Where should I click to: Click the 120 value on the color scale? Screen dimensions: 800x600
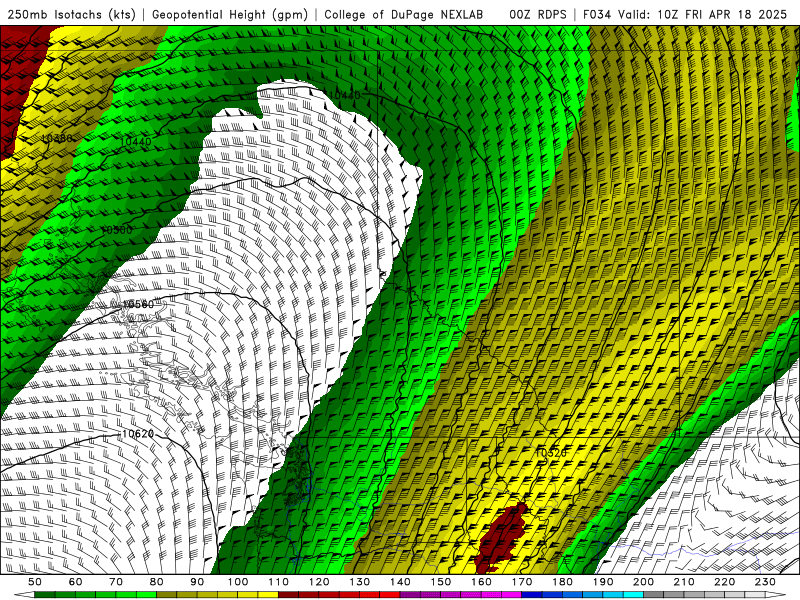(319, 582)
